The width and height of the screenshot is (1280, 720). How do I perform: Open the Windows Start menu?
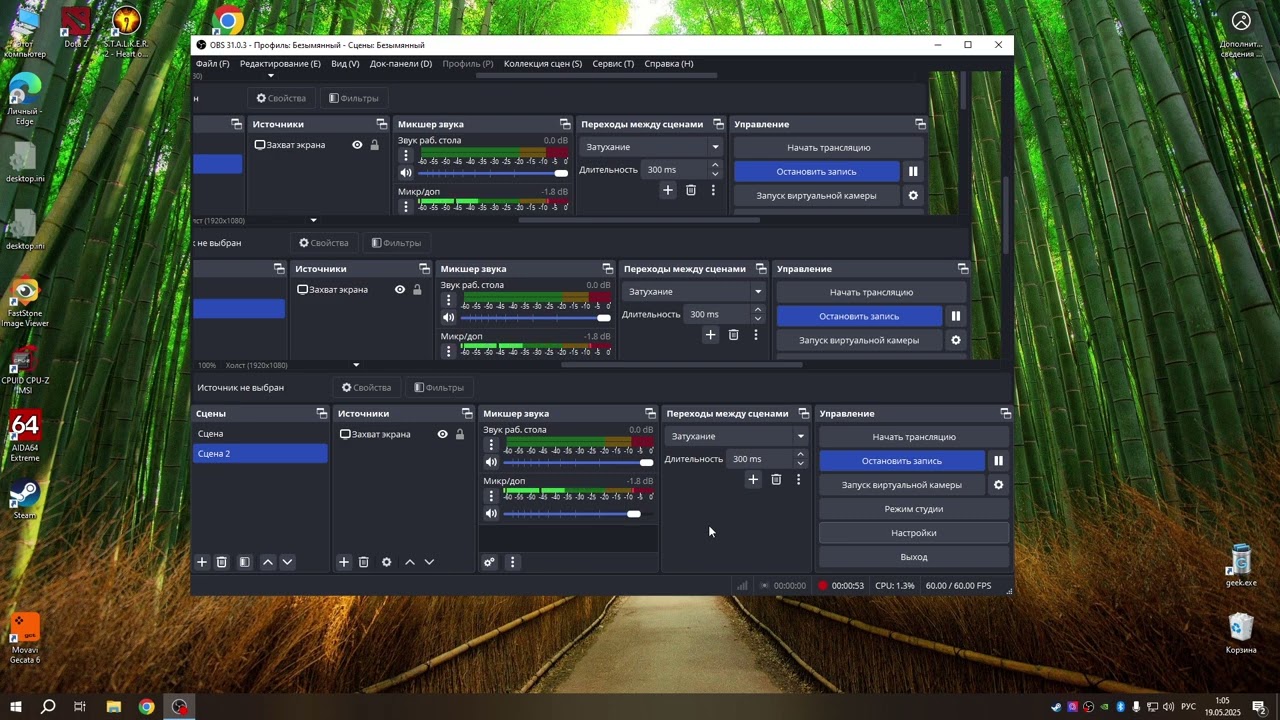tap(16, 707)
